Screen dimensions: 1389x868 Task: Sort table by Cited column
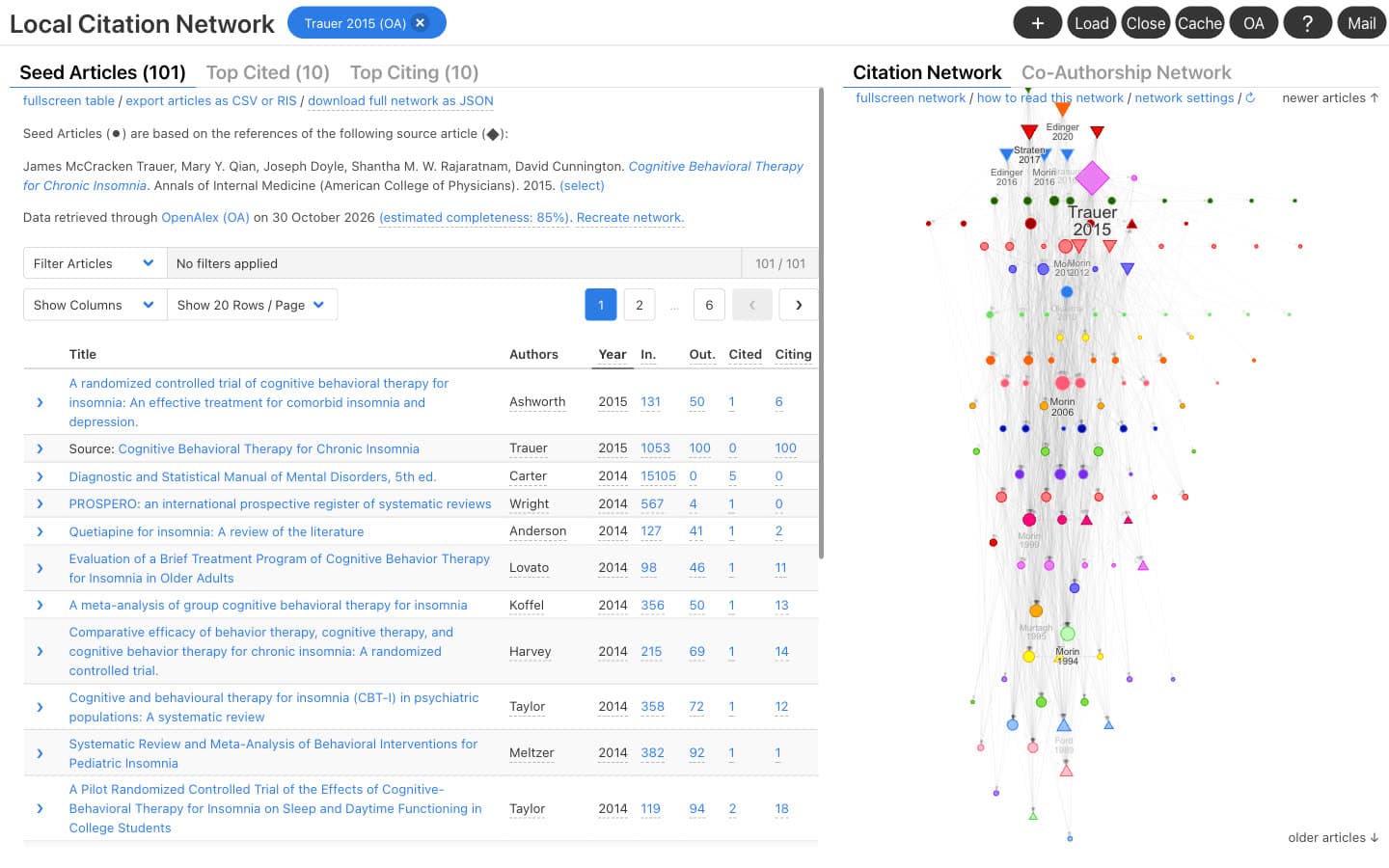tap(745, 355)
